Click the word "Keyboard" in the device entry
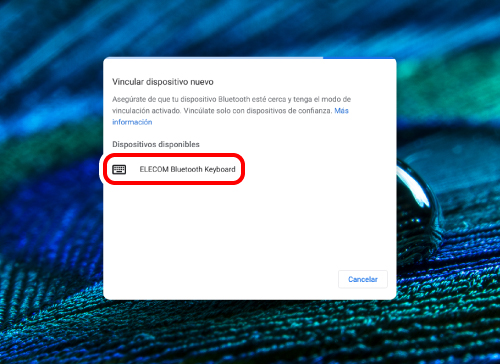Screen dimensions: 500x364 point(220,169)
